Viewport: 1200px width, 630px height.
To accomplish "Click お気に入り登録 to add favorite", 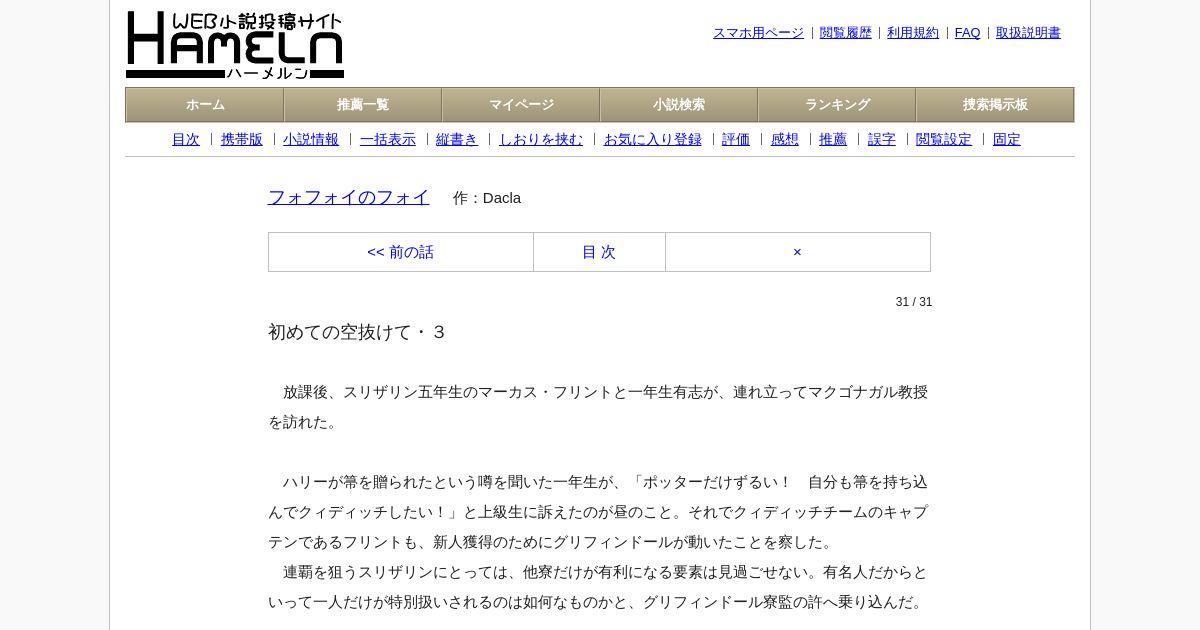I will tap(653, 140).
